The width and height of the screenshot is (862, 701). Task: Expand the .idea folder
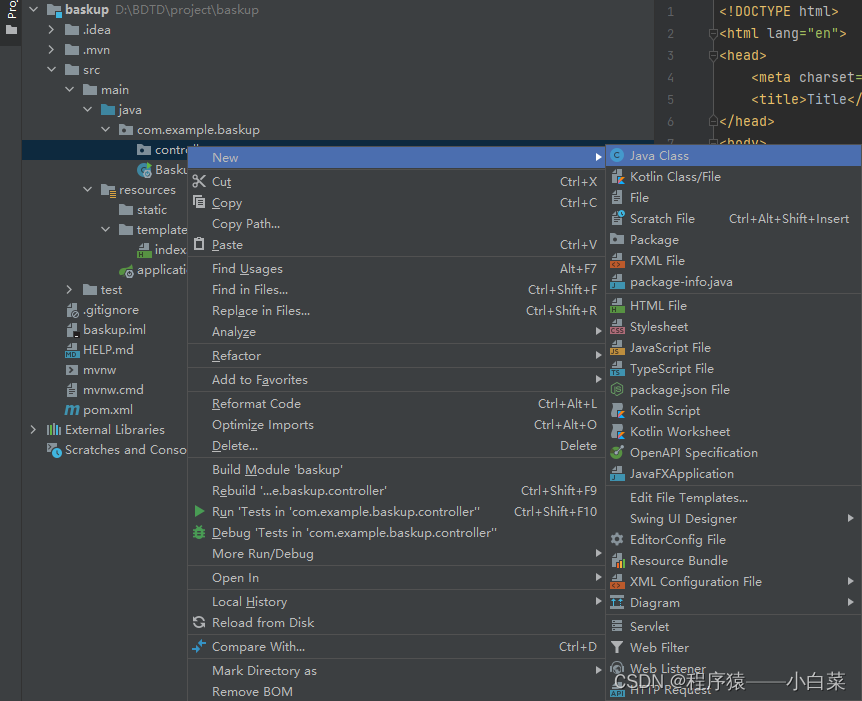tap(51, 30)
